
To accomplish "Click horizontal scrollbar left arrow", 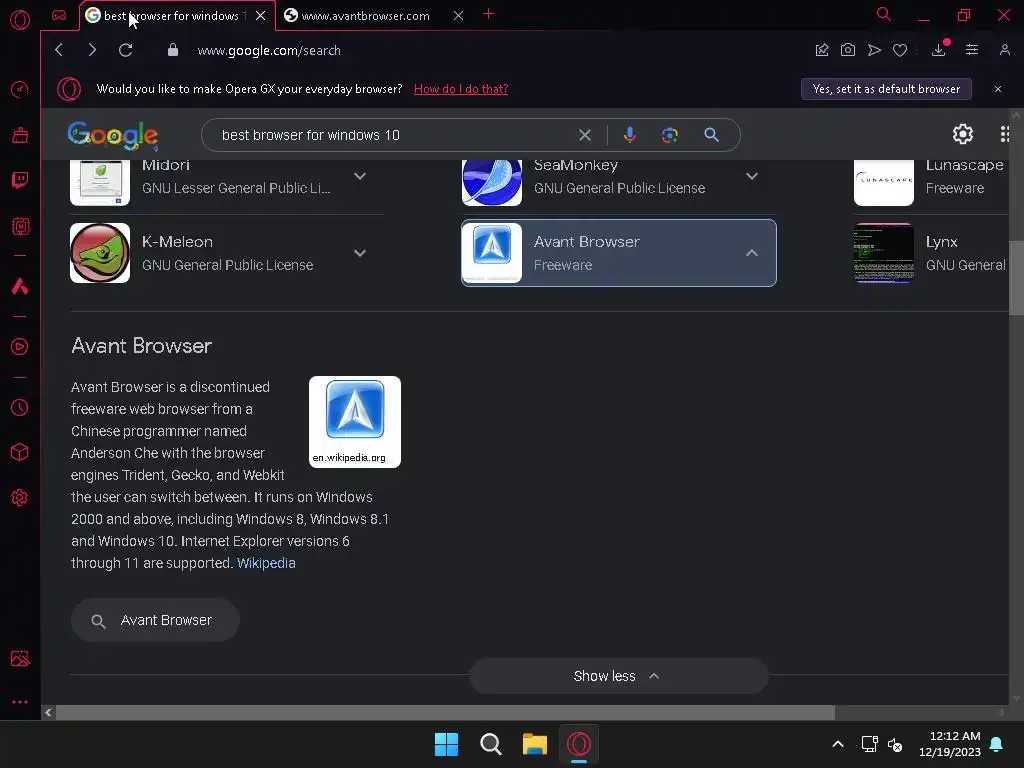I will [48, 712].
